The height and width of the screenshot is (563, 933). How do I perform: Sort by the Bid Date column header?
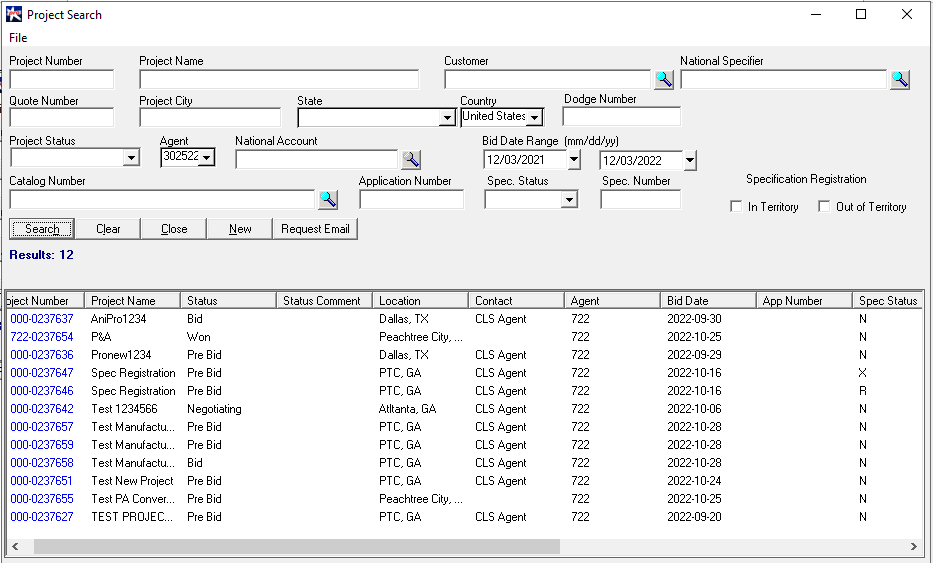pos(707,300)
